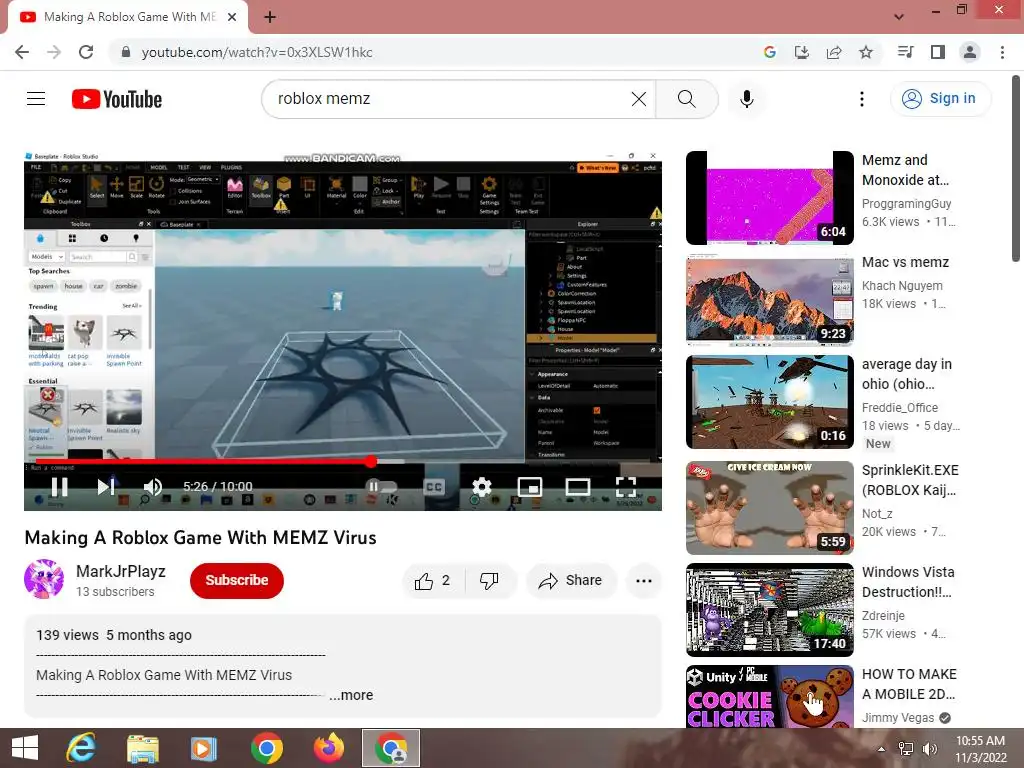Go back in browser
Screen dimensions: 1024x768
[x=22, y=52]
